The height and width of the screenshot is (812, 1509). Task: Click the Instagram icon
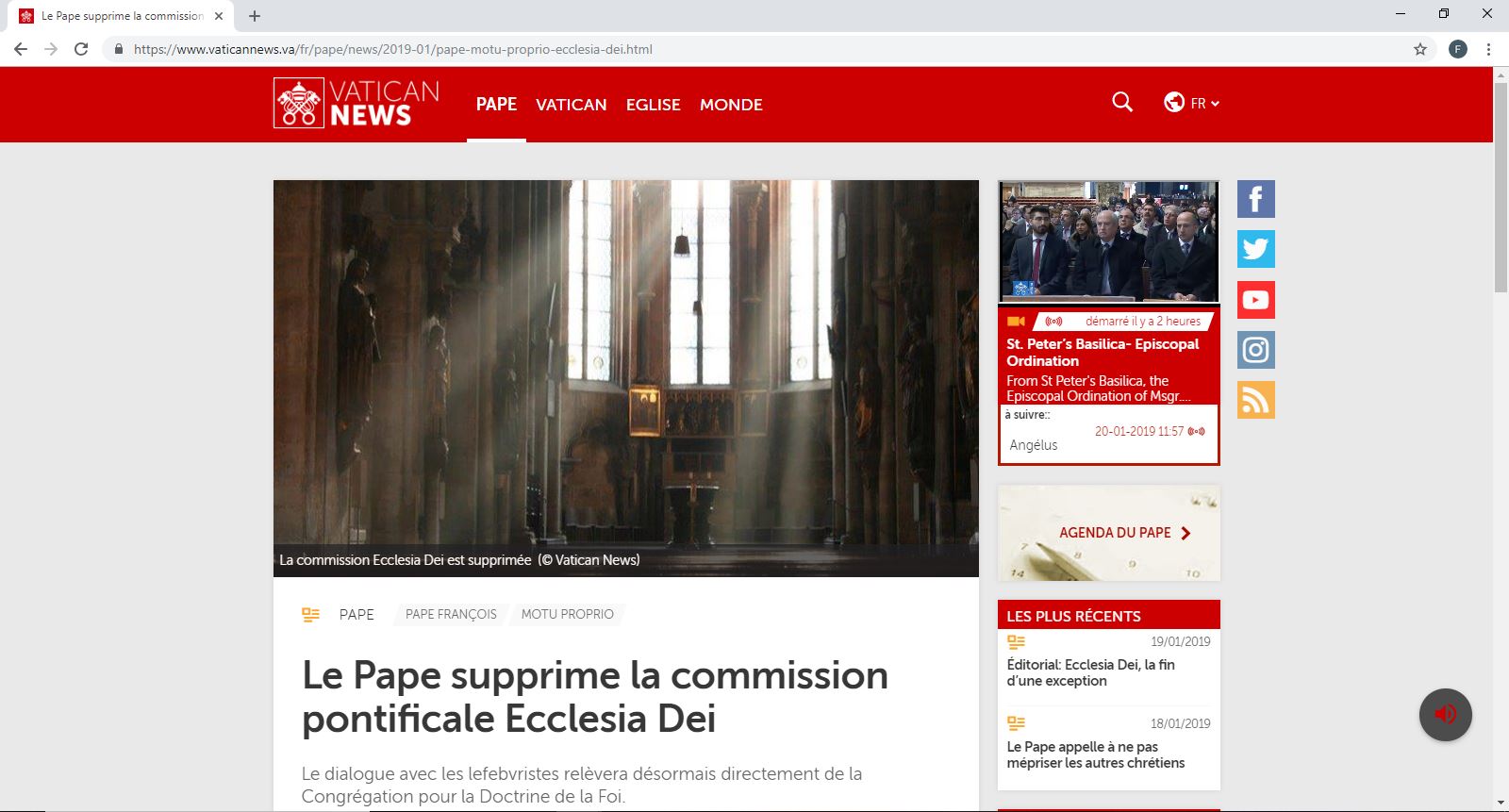(x=1255, y=350)
